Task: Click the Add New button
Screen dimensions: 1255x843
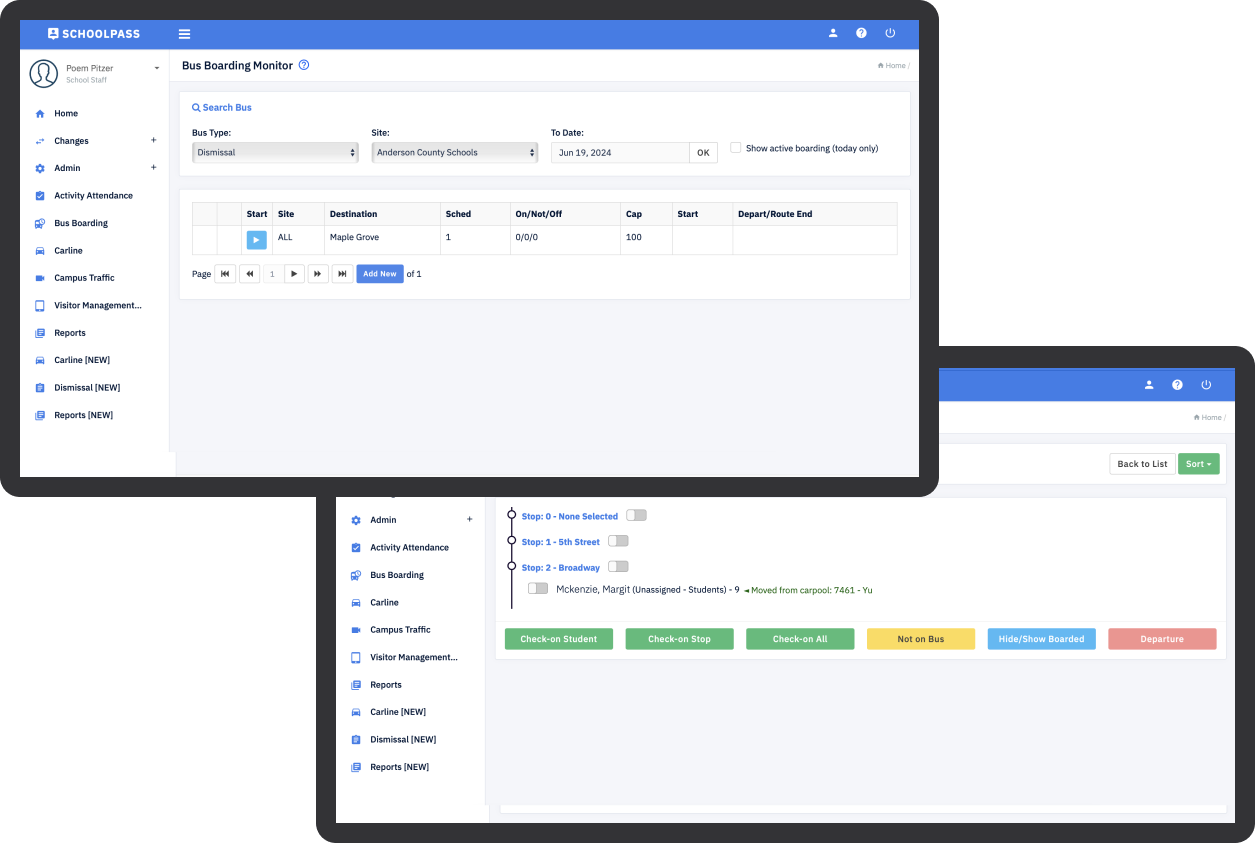Action: tap(380, 274)
